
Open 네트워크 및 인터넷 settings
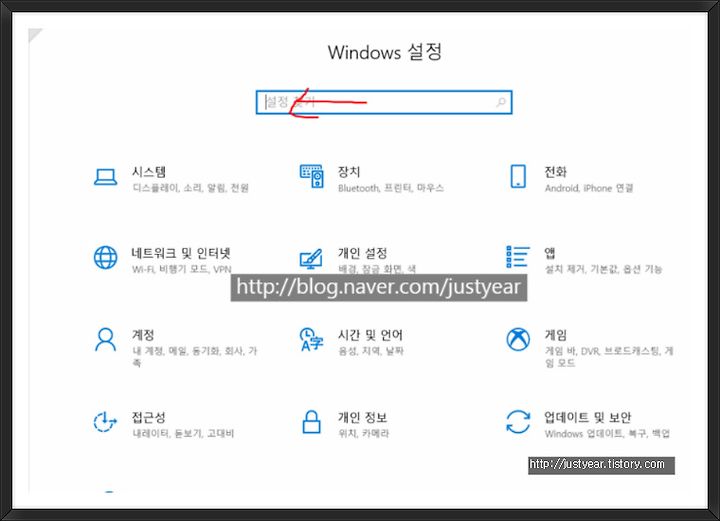pyautogui.click(x=181, y=253)
